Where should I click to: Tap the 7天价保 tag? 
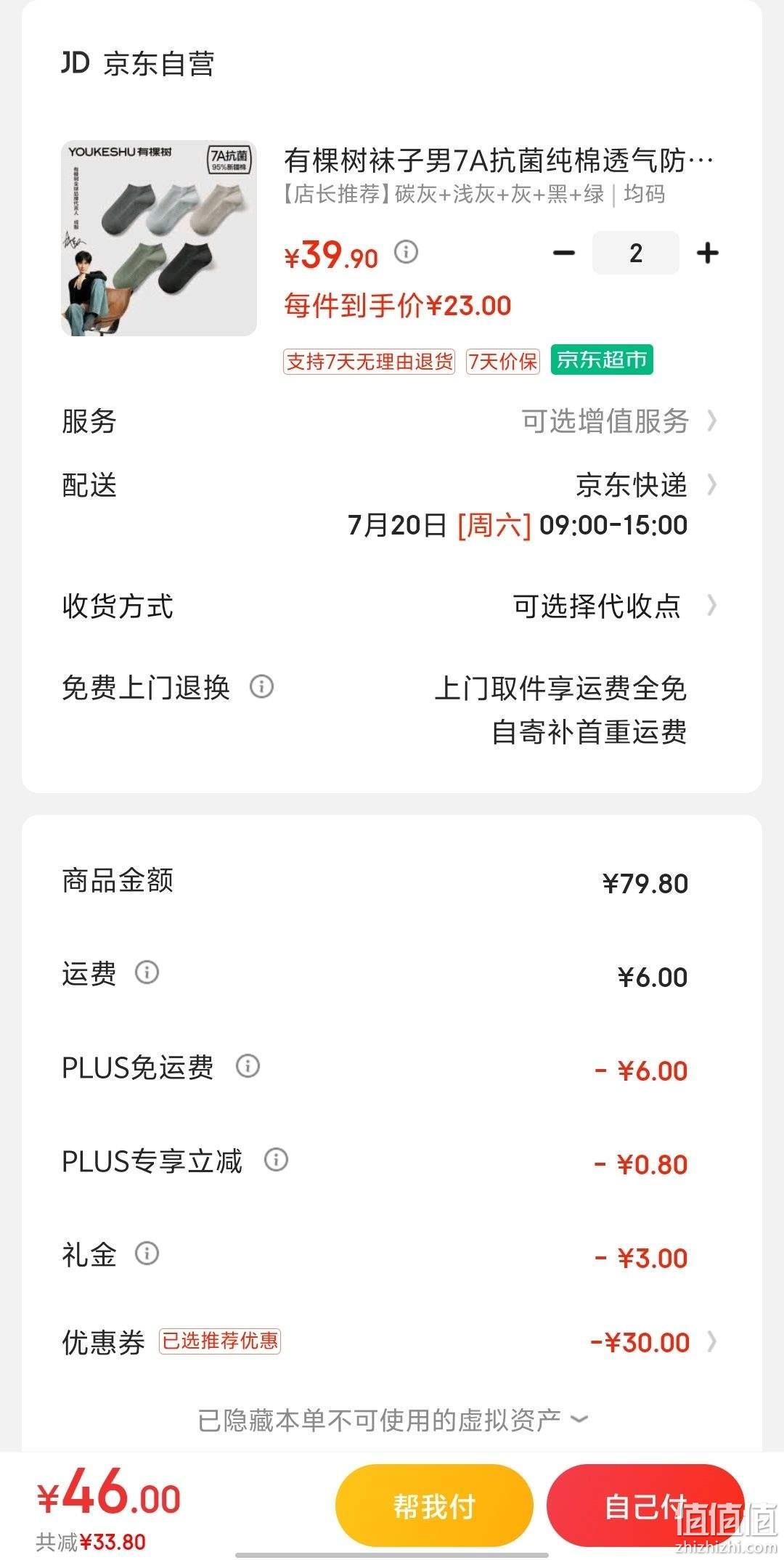click(x=503, y=361)
